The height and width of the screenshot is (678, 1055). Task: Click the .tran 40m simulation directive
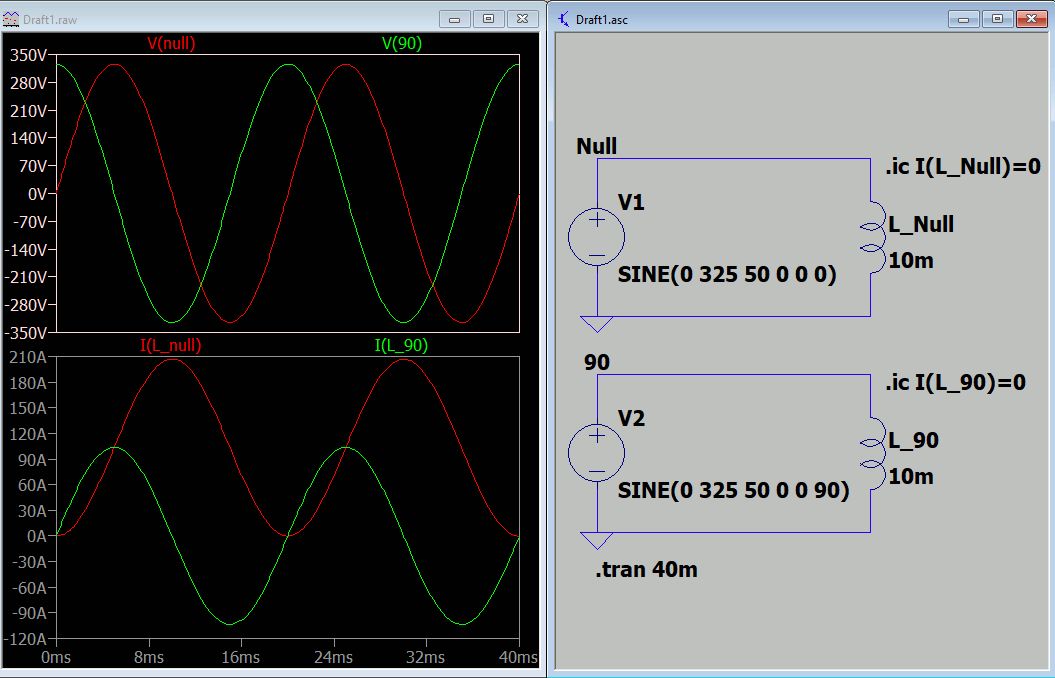point(645,570)
